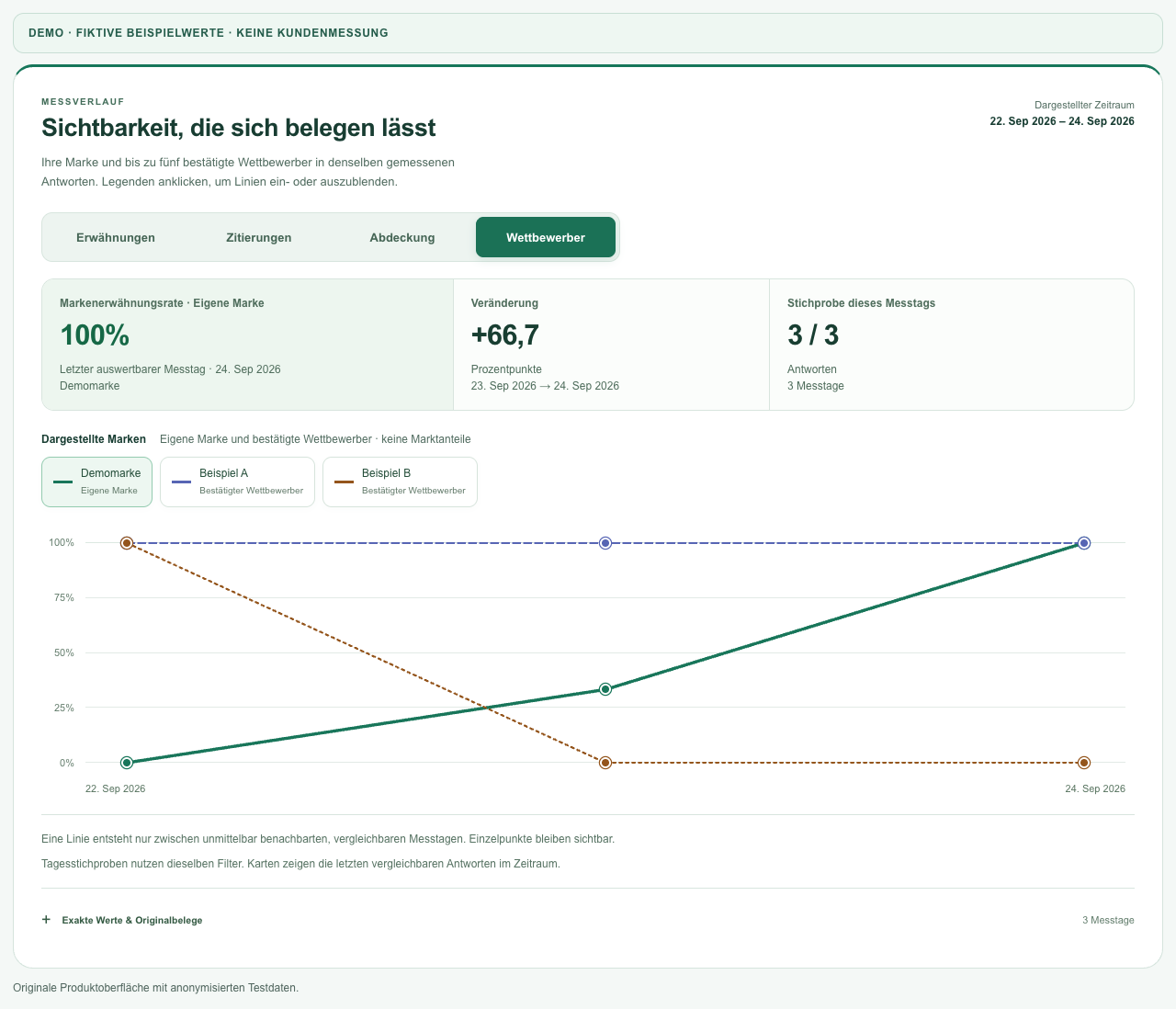Image resolution: width=1176 pixels, height=1009 pixels.
Task: Select Beispiel A middle data point at 100%
Action: pos(605,543)
